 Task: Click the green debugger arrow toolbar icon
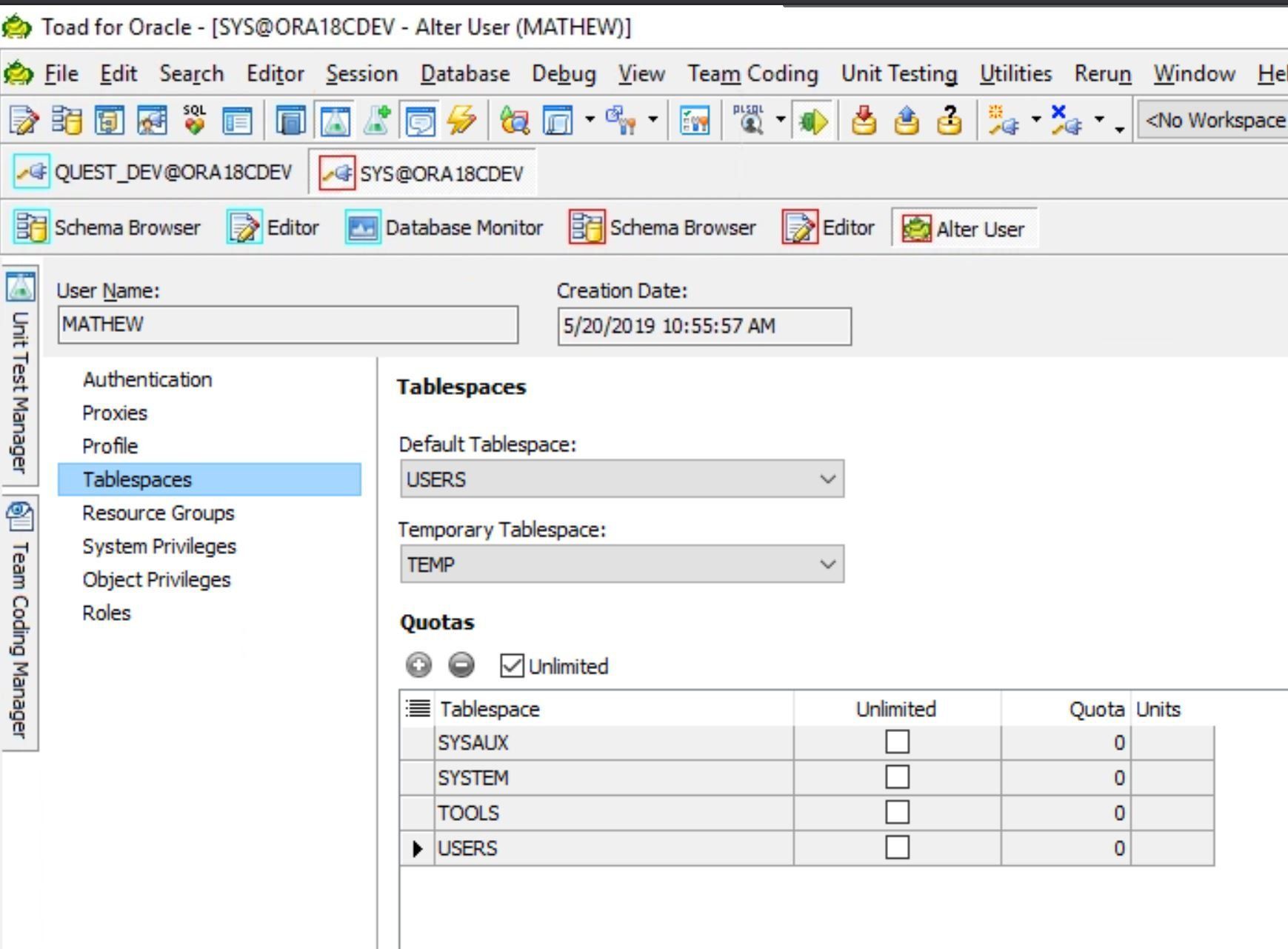(x=812, y=120)
